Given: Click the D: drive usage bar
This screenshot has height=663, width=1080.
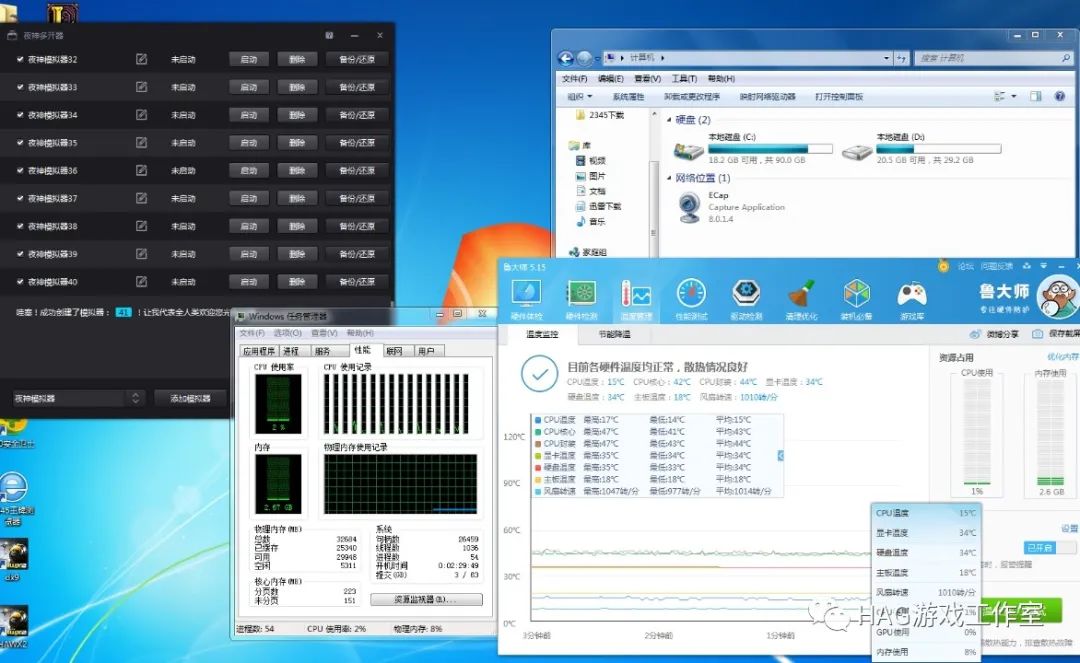Looking at the screenshot, I should tap(938, 148).
